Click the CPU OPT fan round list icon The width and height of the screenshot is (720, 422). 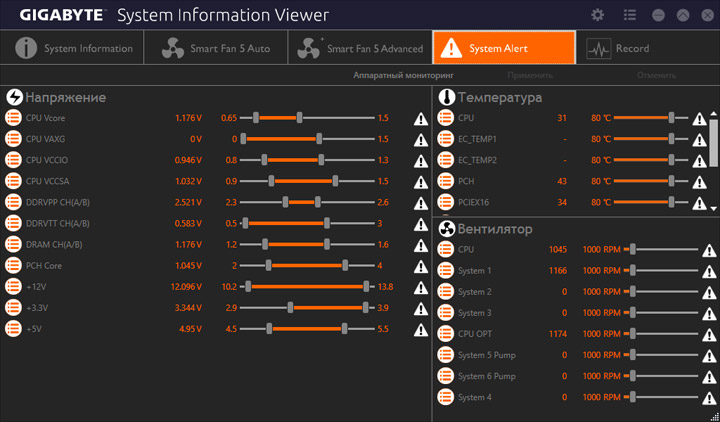pos(445,334)
